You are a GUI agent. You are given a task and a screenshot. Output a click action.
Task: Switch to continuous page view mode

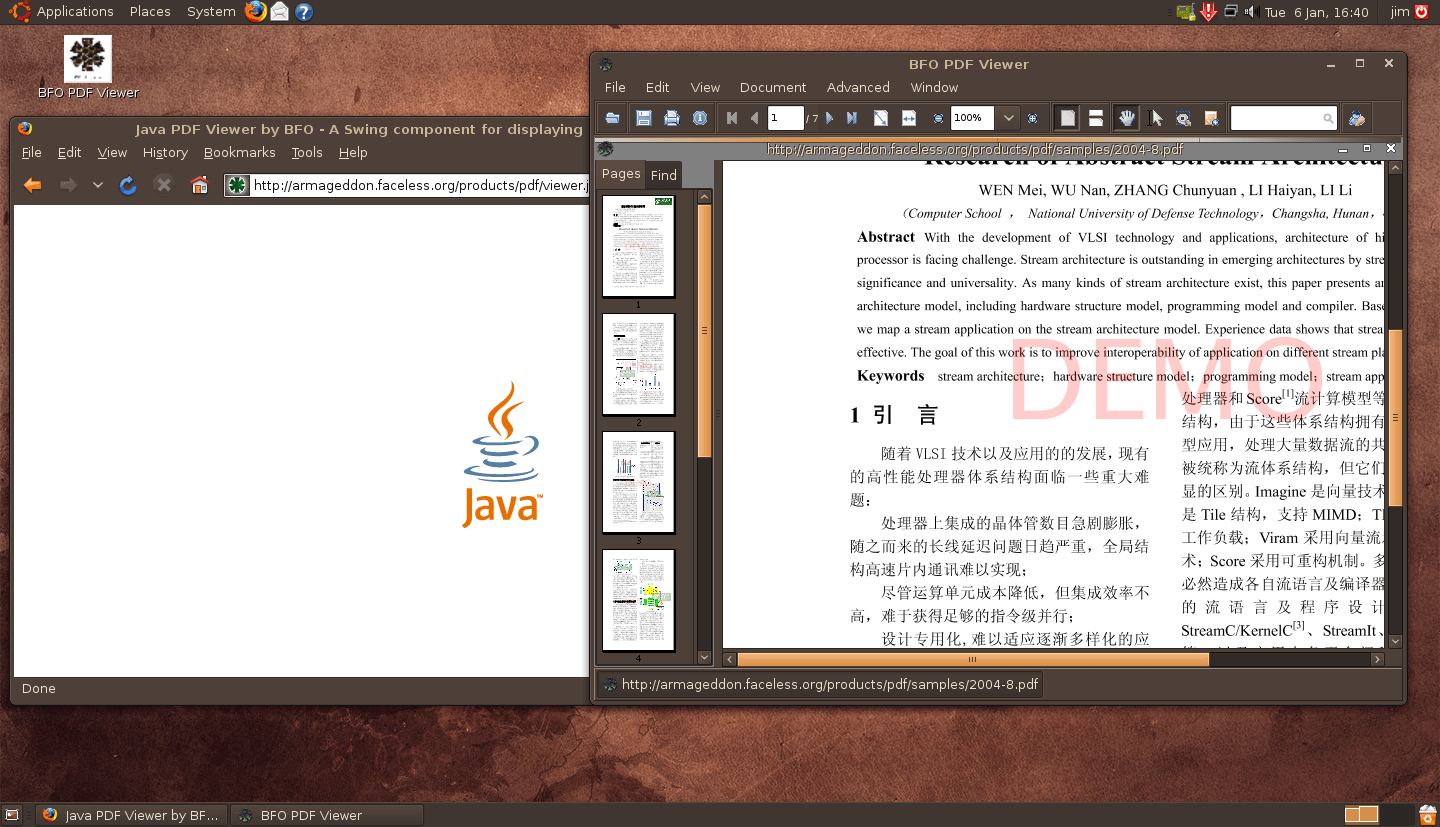[1096, 117]
